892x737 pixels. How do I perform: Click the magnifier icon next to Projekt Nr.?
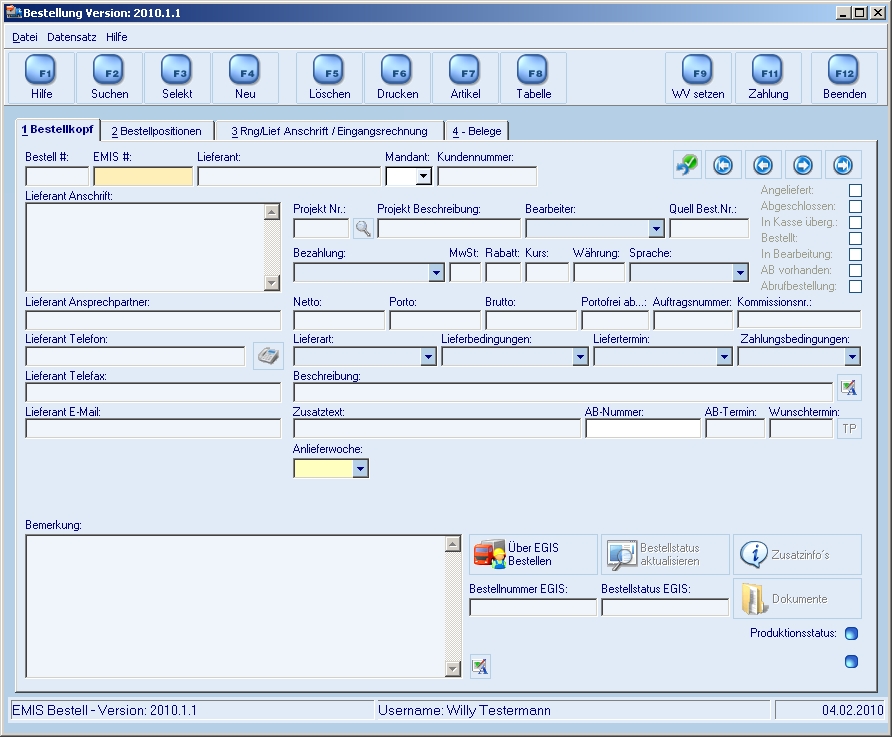pos(363,229)
